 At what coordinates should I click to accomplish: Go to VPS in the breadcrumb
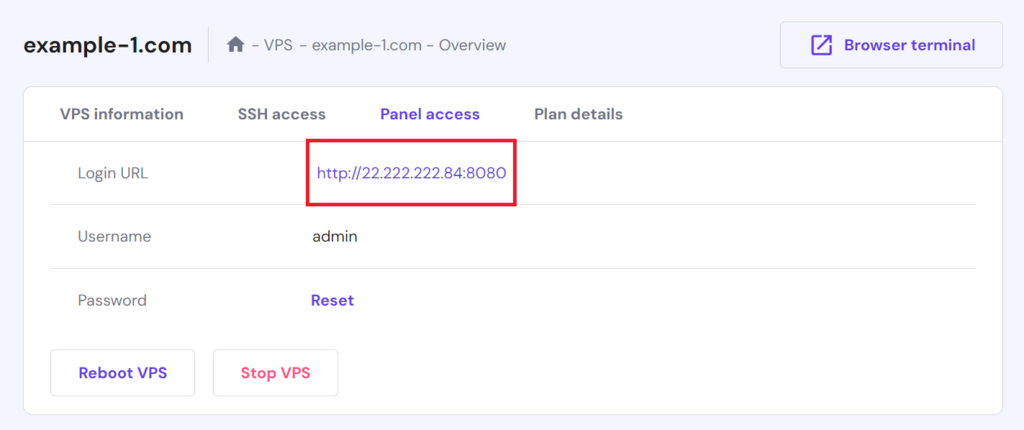(278, 45)
